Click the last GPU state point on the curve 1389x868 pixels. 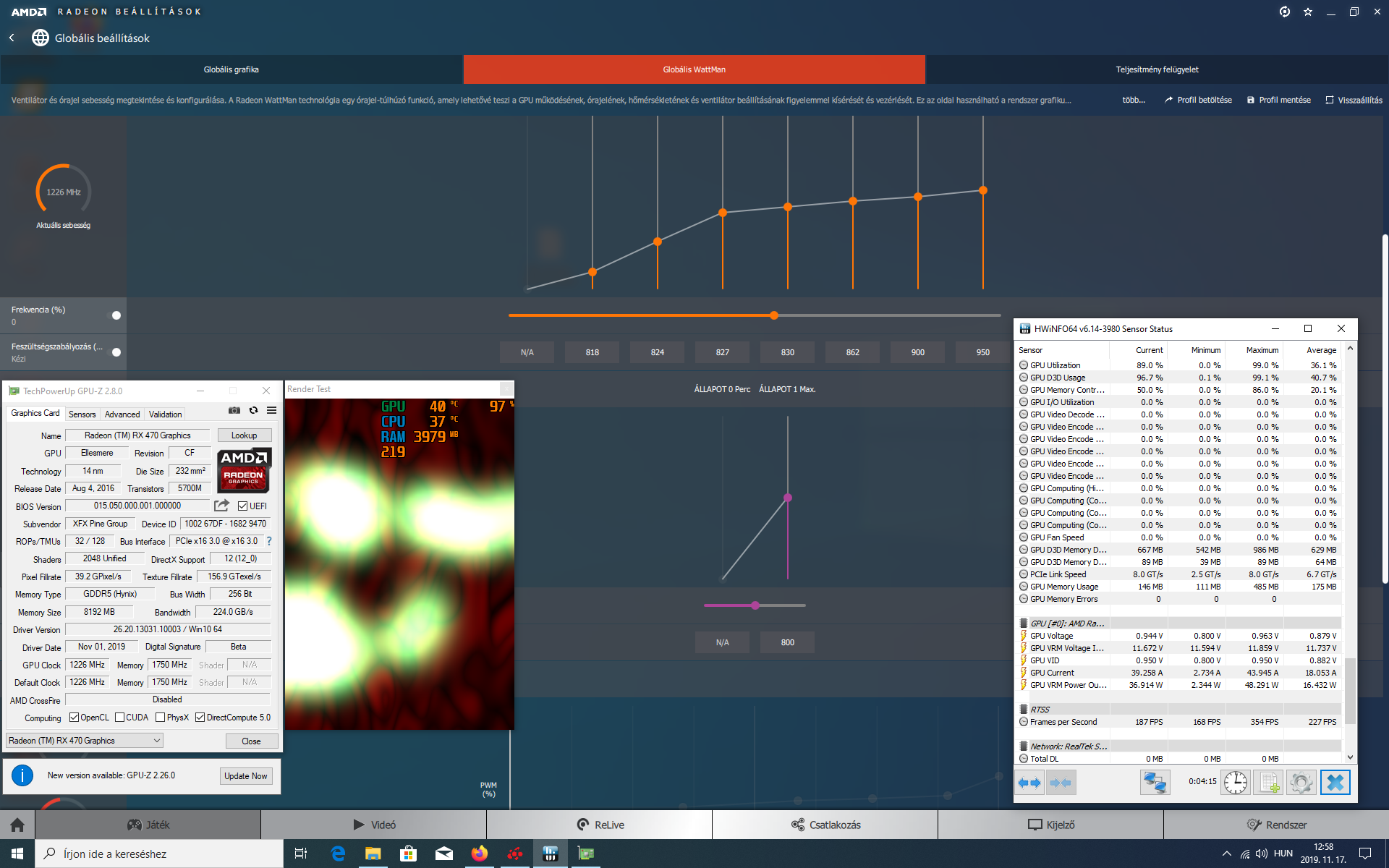(x=983, y=190)
